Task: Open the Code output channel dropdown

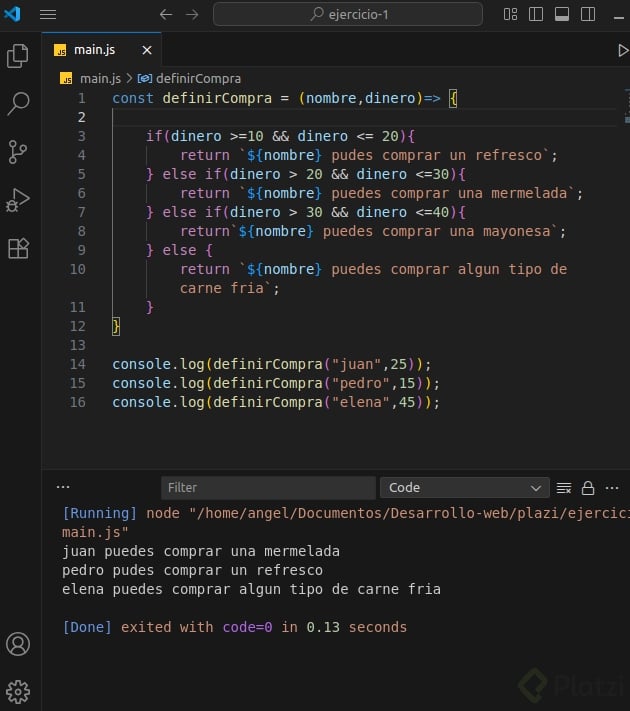Action: click(x=463, y=488)
